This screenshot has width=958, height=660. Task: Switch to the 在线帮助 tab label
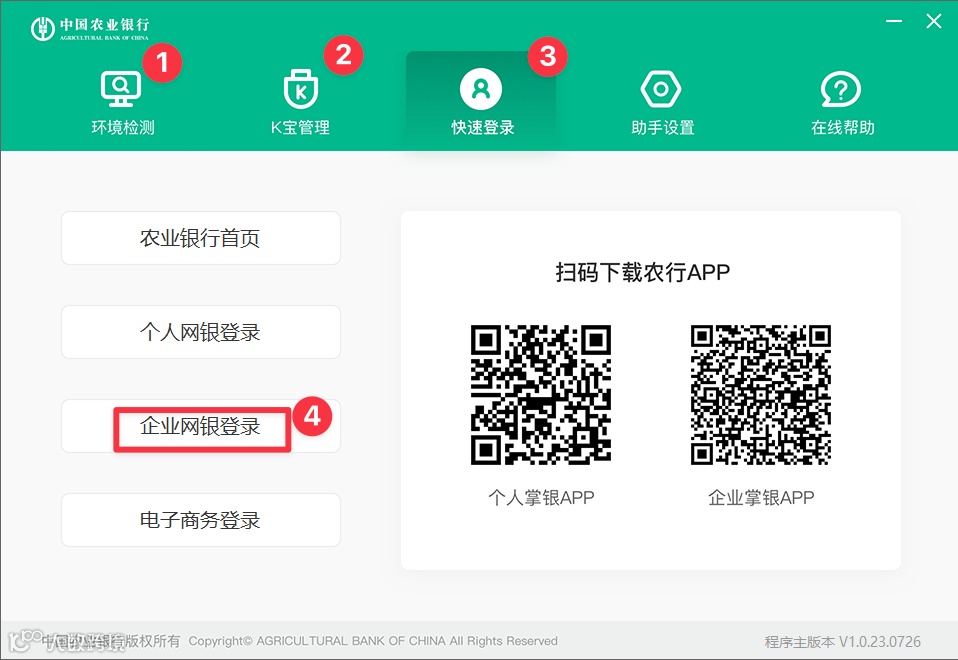click(x=843, y=127)
